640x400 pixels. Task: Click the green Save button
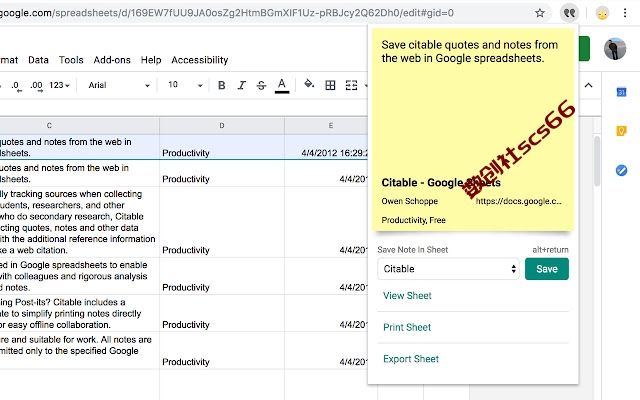[x=547, y=269]
